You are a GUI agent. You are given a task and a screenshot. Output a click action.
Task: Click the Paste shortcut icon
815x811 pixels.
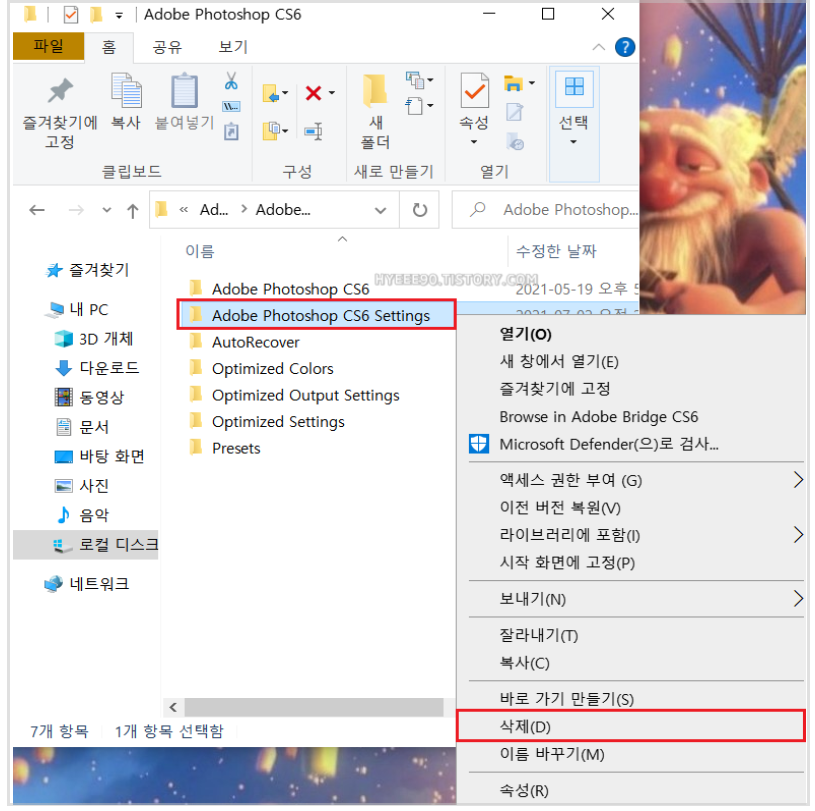(231, 132)
